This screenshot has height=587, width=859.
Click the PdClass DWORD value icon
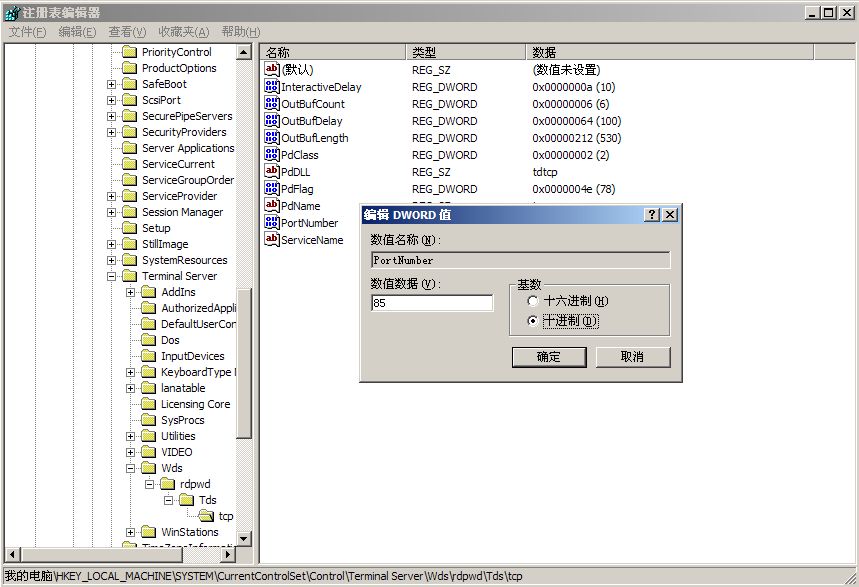tap(271, 155)
